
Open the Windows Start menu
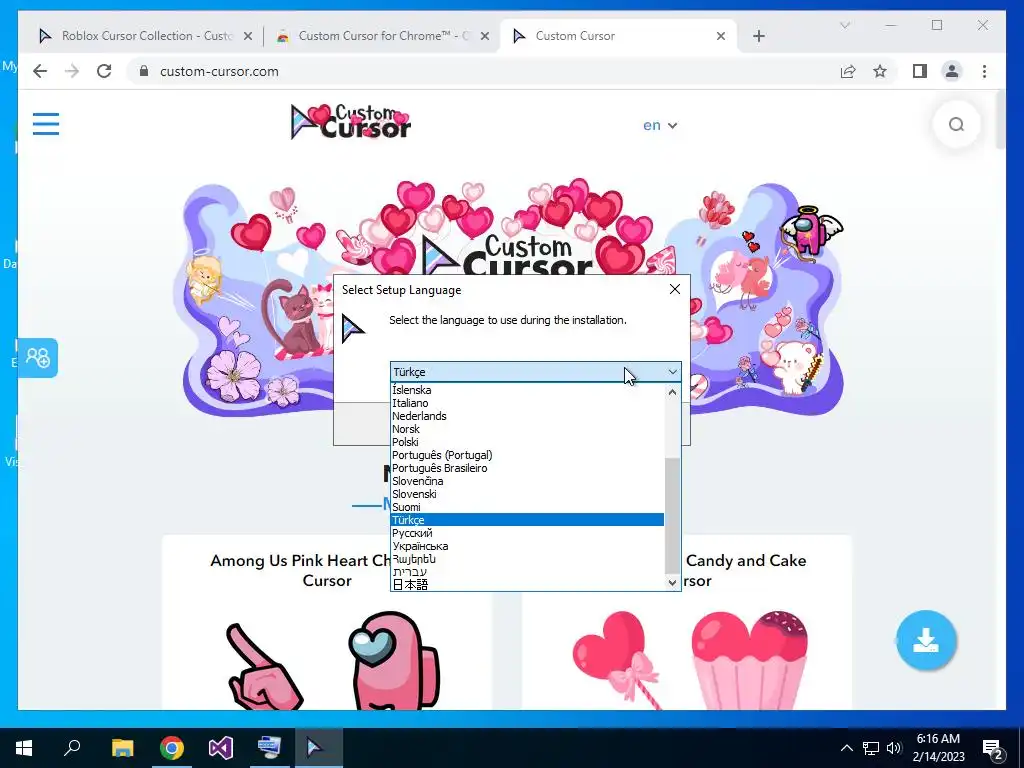click(x=24, y=748)
